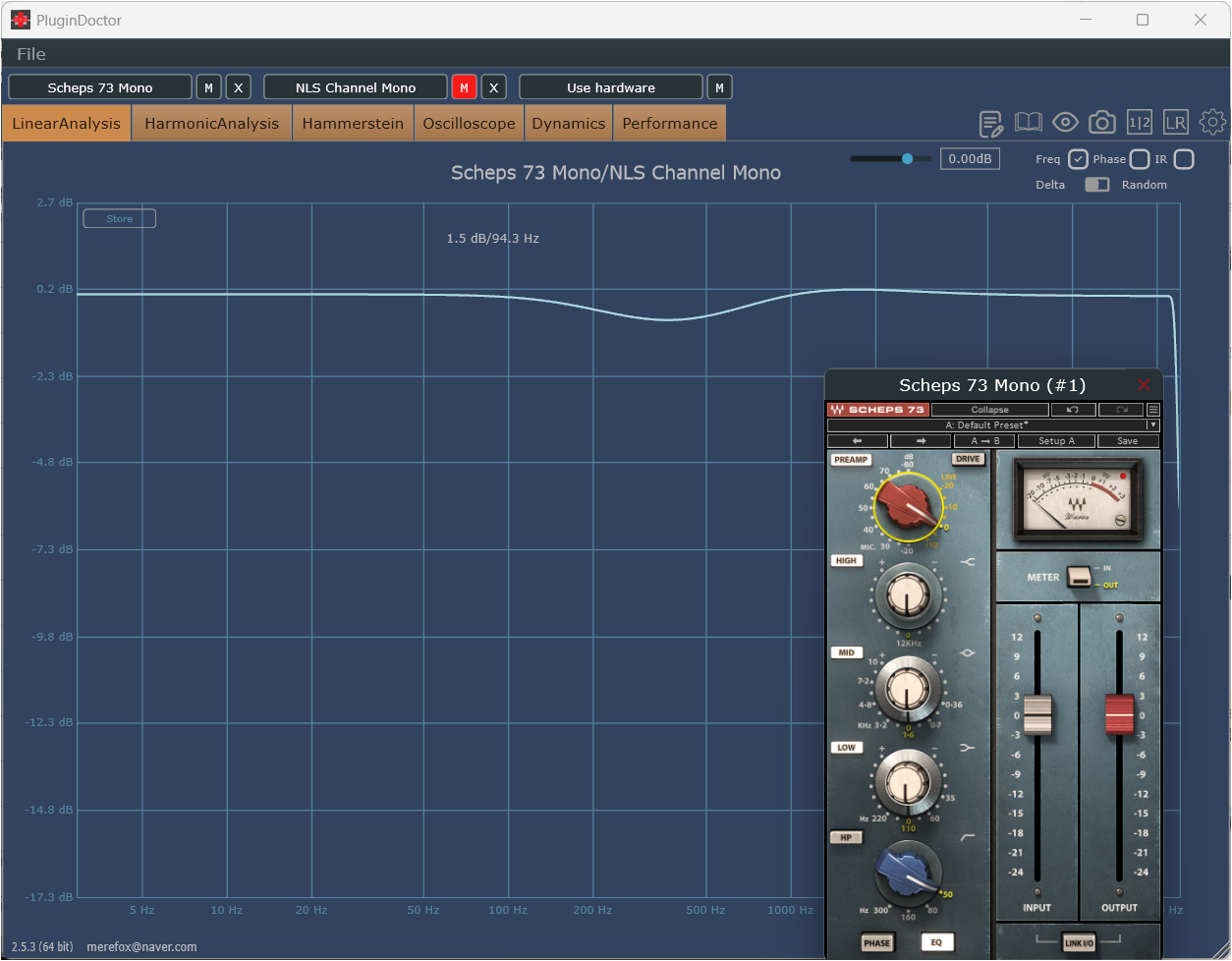Open the Scheps 73 Mono plugin selector
Screen dimensions: 1232x961
[x=100, y=87]
